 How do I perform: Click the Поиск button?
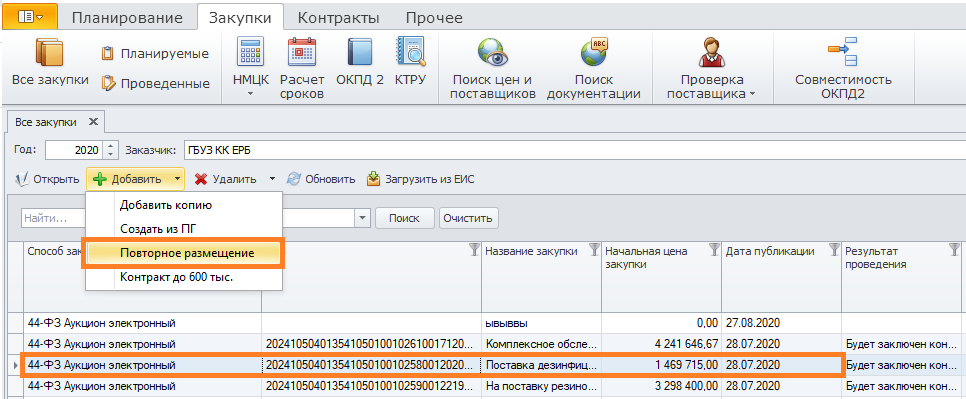pyautogui.click(x=404, y=218)
